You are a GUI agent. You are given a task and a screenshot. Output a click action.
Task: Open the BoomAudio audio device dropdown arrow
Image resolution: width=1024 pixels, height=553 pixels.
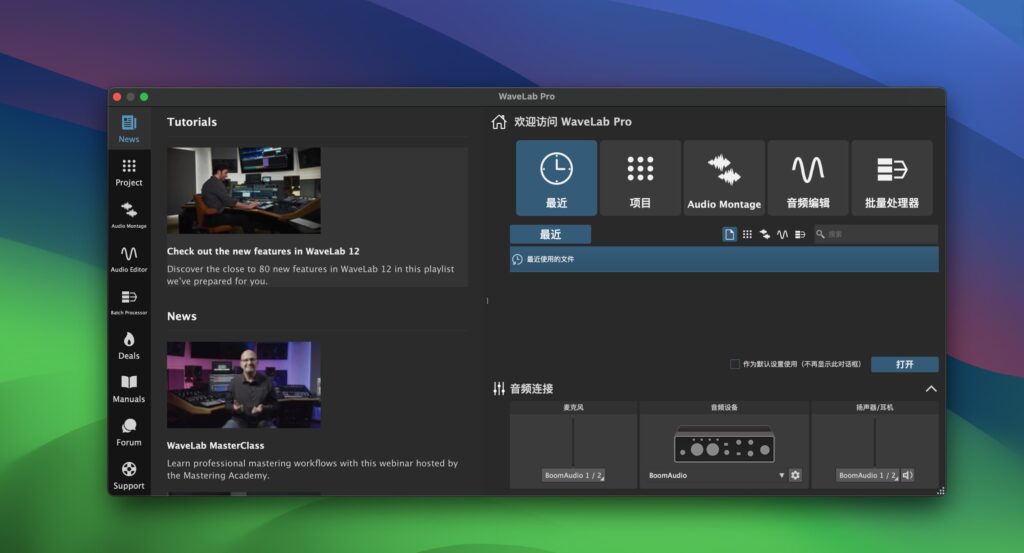(781, 475)
